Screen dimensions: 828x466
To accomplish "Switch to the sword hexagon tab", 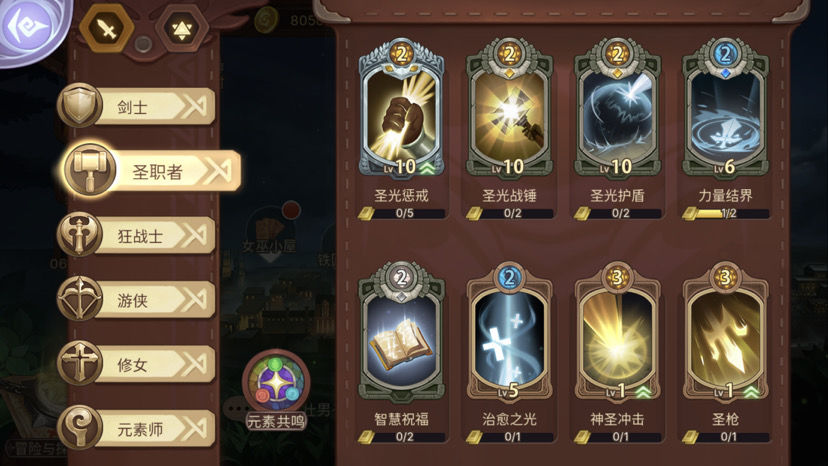I will 108,28.
